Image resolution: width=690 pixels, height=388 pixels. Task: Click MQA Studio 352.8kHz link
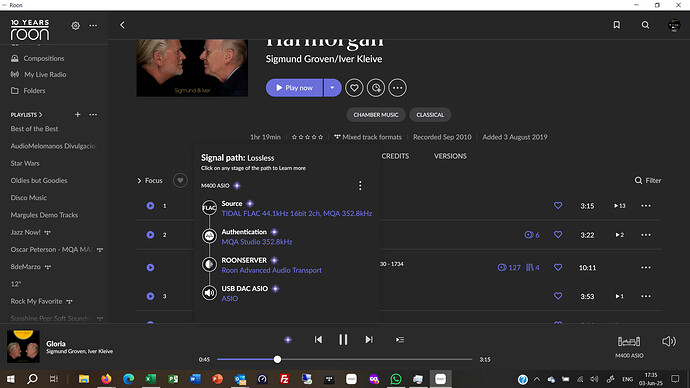tap(257, 242)
